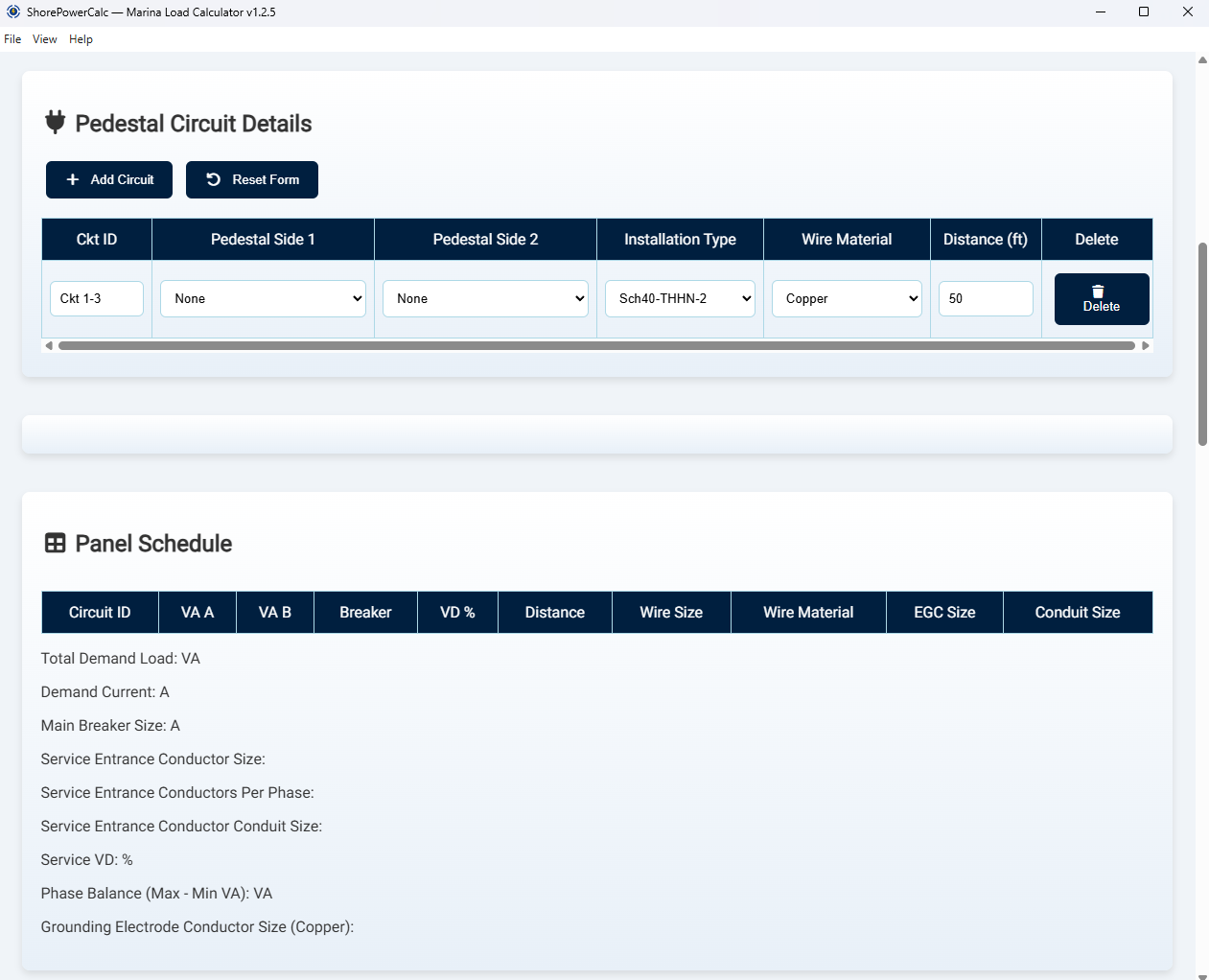Open the Wire Material dropdown set to Copper
The image size is (1209, 980).
(x=847, y=299)
